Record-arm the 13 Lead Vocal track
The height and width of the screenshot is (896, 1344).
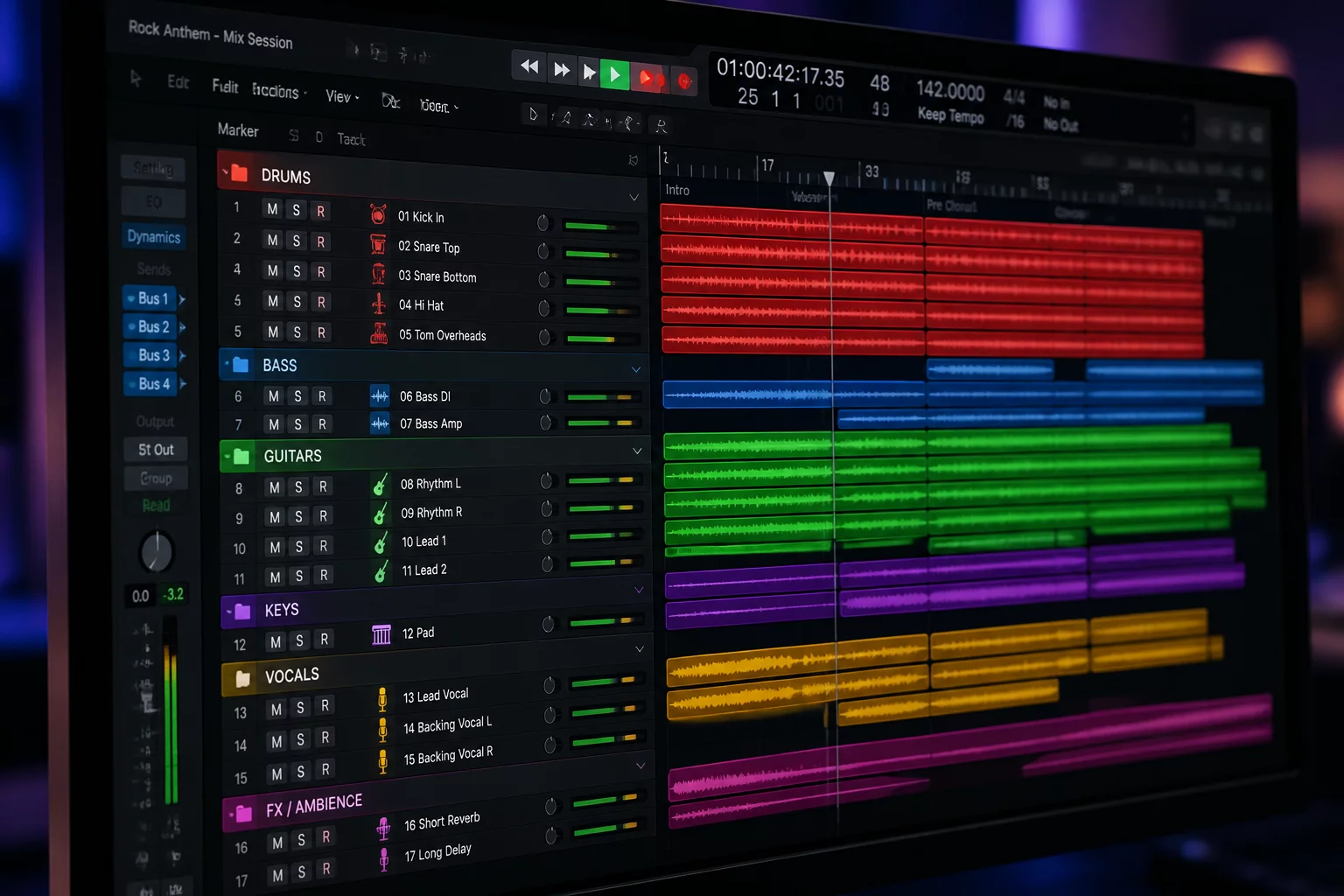pos(325,705)
